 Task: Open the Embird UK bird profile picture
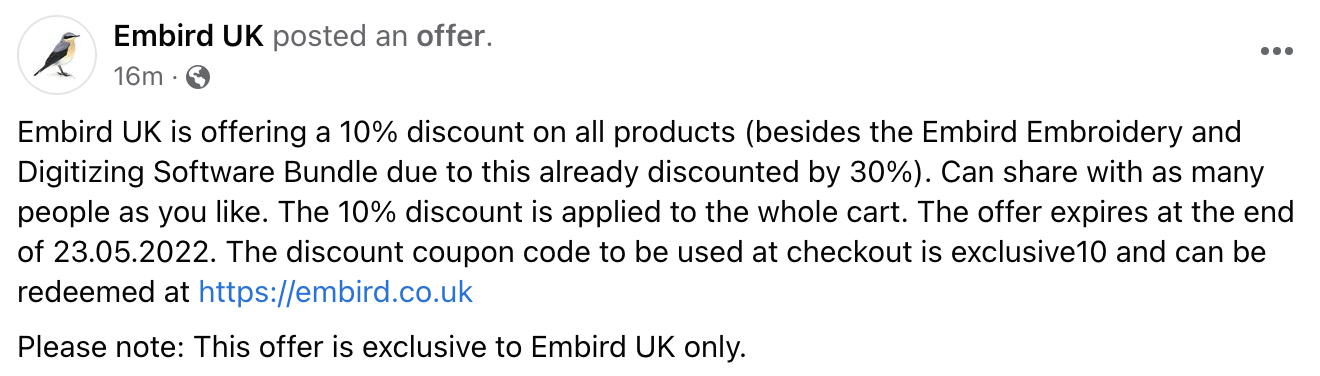coord(57,56)
